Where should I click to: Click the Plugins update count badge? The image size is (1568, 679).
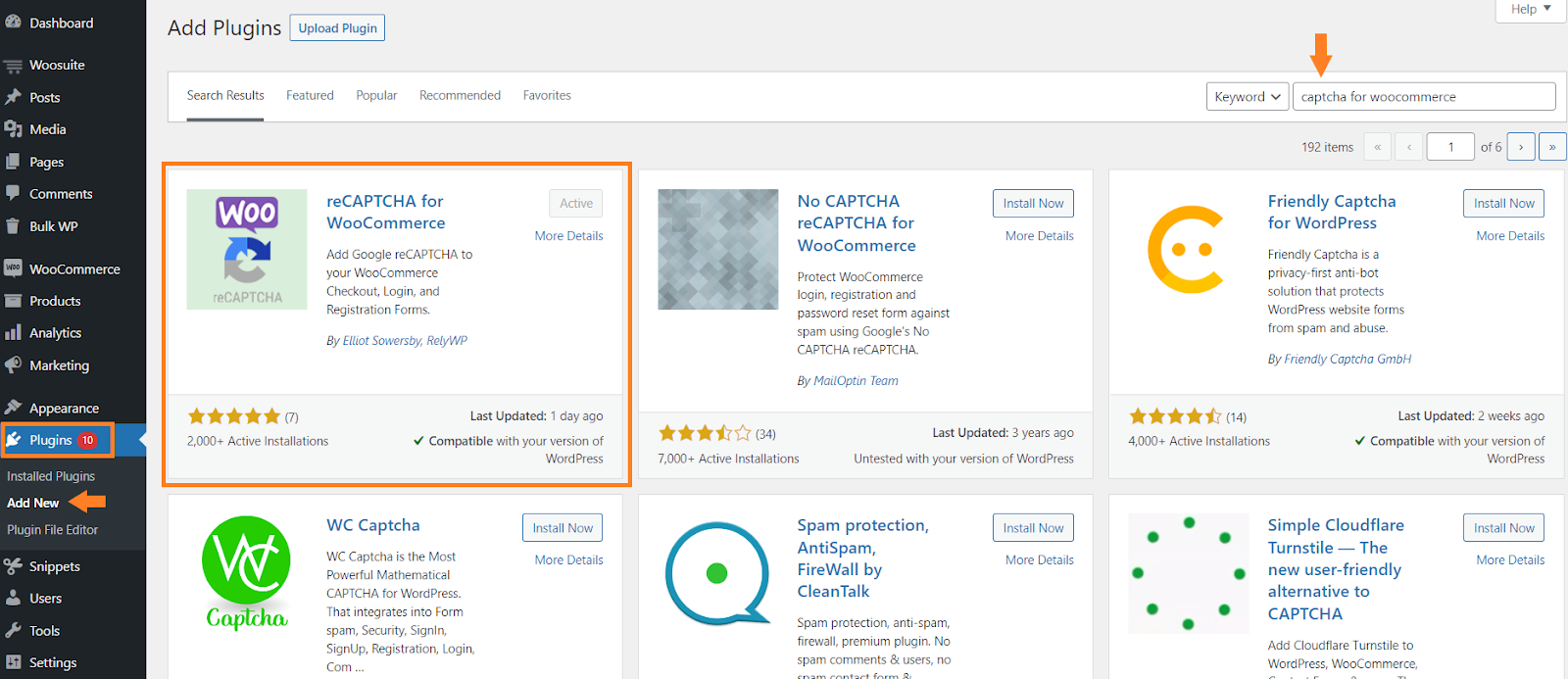(87, 440)
